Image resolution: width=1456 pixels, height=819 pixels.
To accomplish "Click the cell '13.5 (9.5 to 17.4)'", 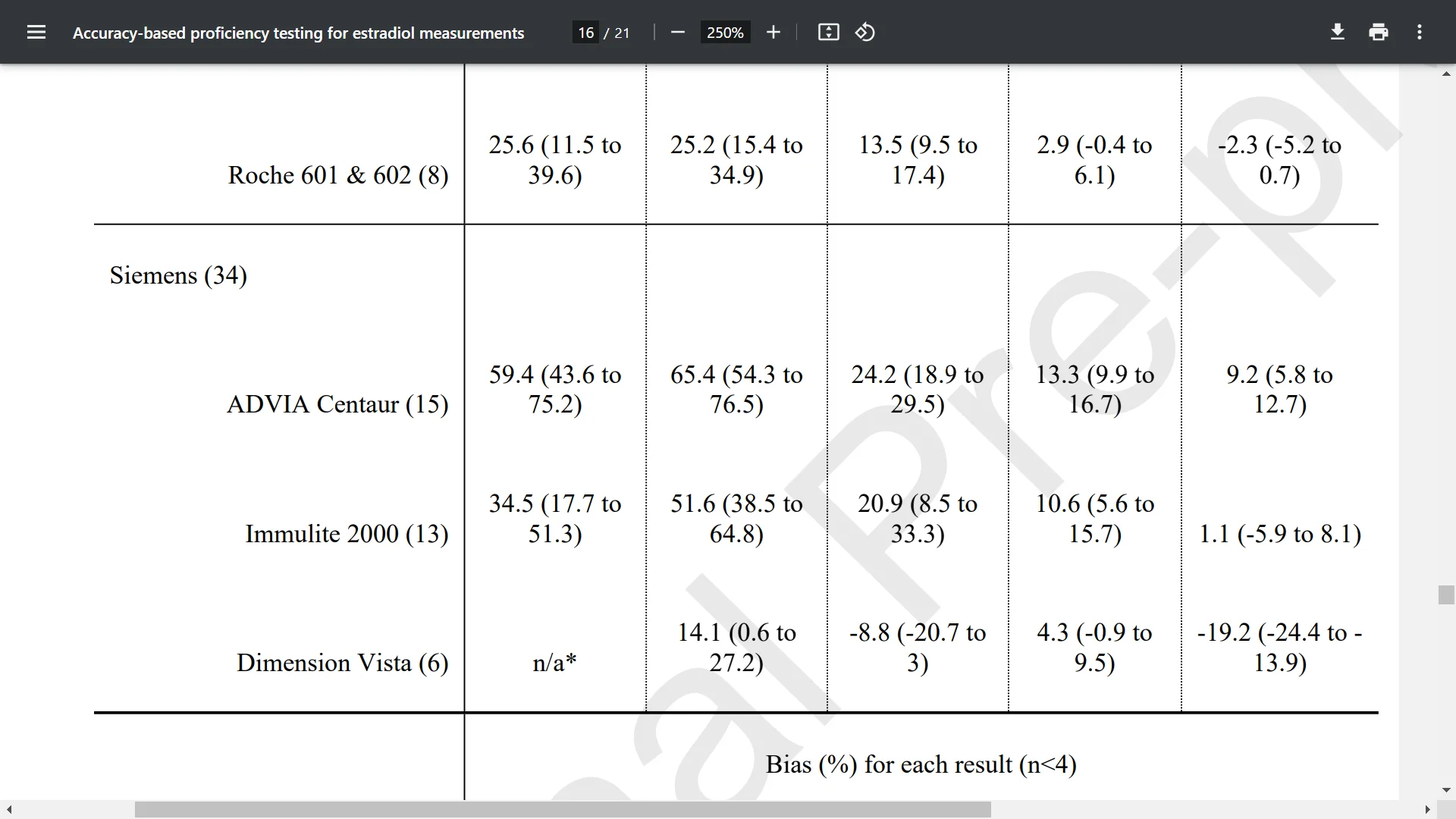I will click(918, 160).
